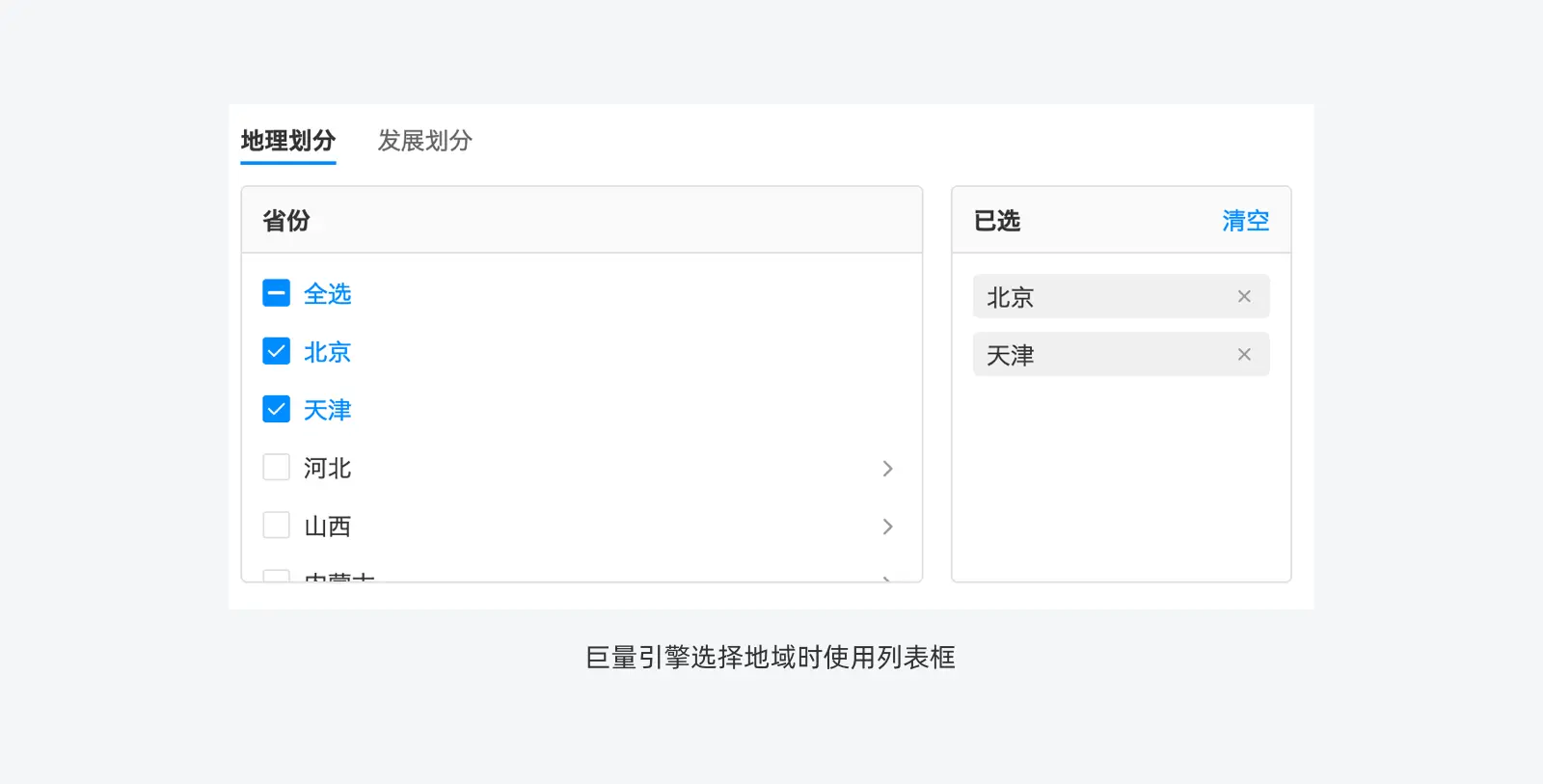Select the 北京 tag in 已选 panel
The image size is (1543, 784).
(x=1121, y=297)
